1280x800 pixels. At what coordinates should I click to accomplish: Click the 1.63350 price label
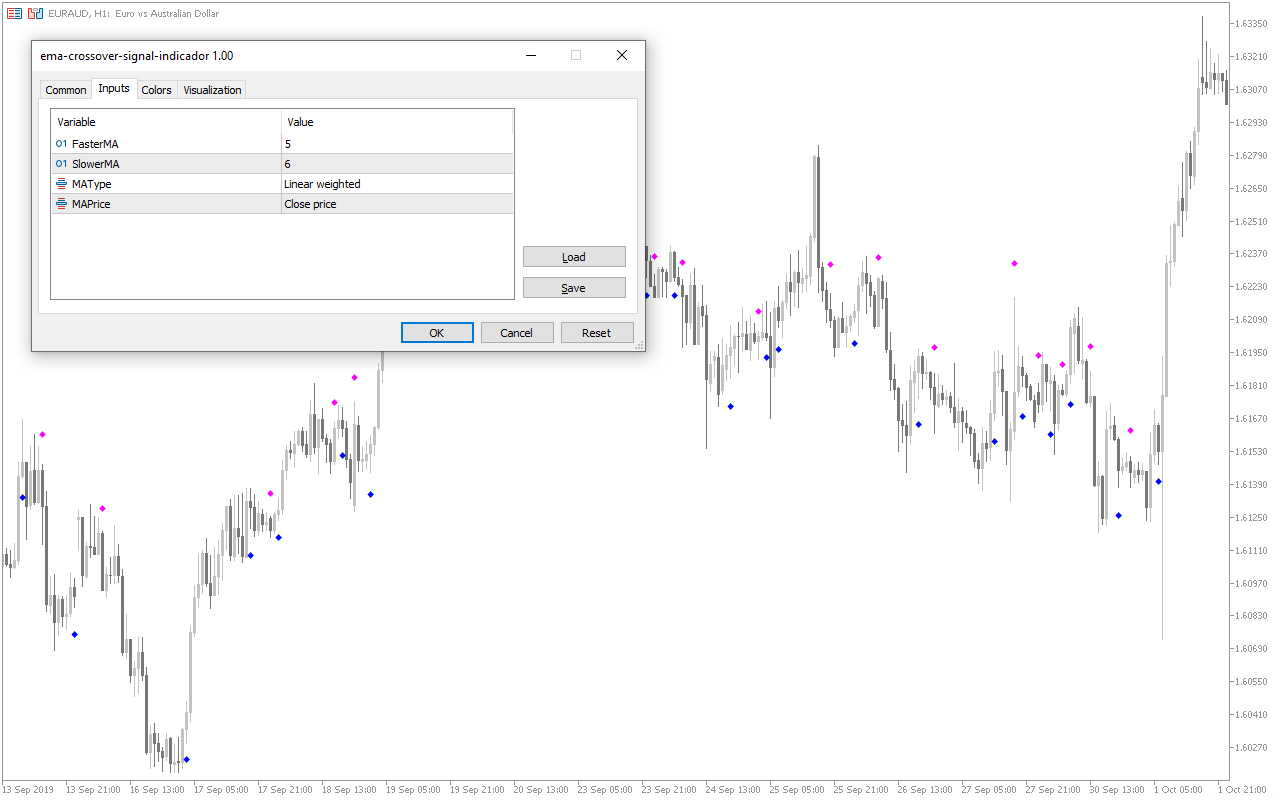coord(1252,24)
